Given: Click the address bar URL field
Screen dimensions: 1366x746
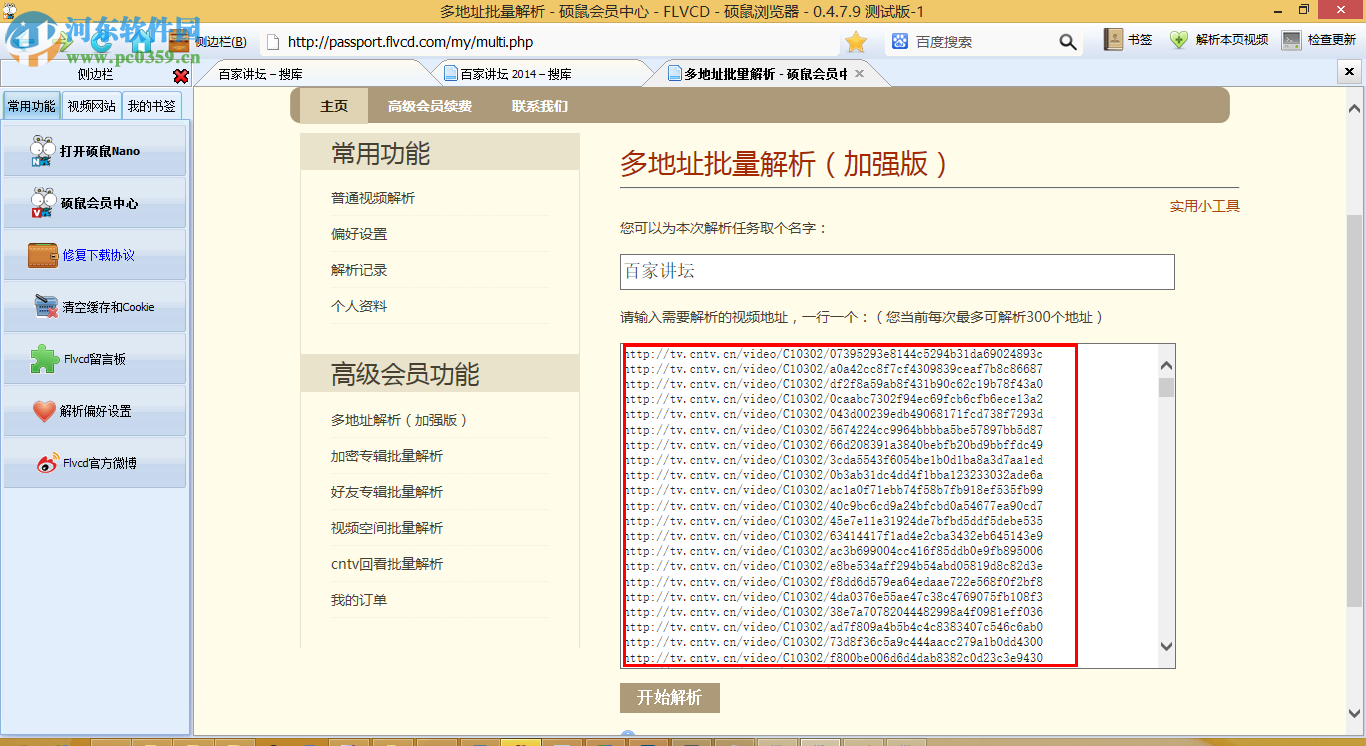Looking at the screenshot, I should coord(550,42).
